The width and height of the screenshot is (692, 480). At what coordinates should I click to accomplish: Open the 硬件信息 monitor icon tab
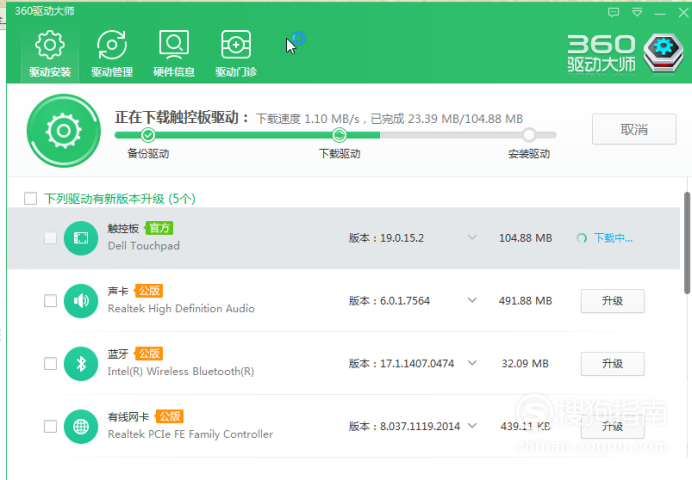tap(174, 54)
